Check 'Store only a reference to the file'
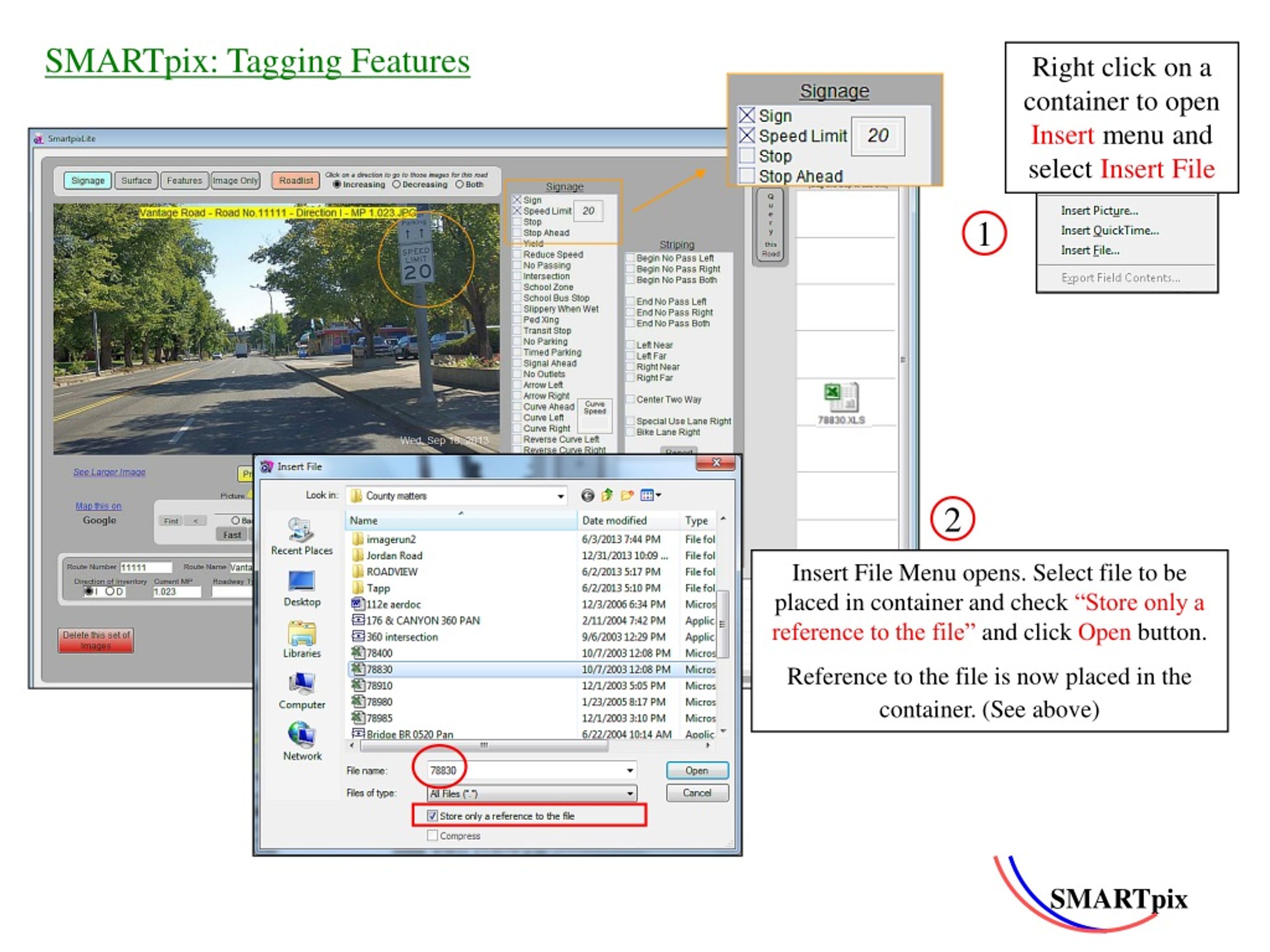 click(432, 816)
